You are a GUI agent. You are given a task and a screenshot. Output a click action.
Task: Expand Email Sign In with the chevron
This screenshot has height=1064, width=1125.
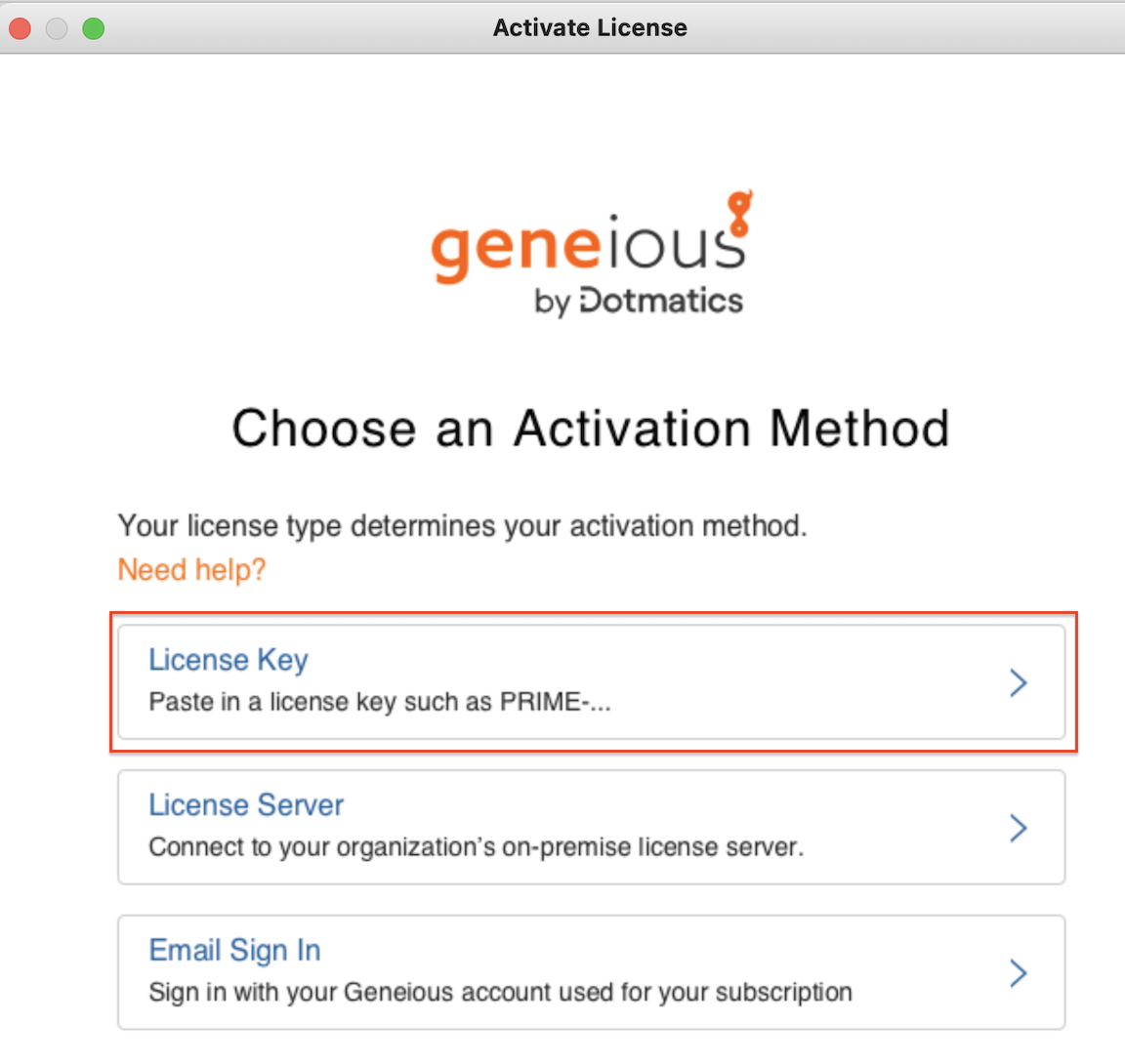(1019, 973)
